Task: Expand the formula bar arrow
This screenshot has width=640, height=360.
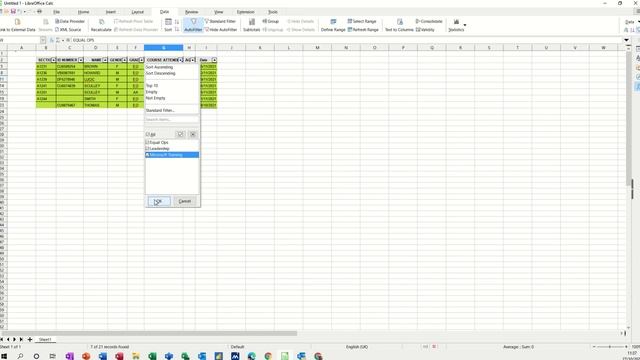Action: tap(626, 40)
